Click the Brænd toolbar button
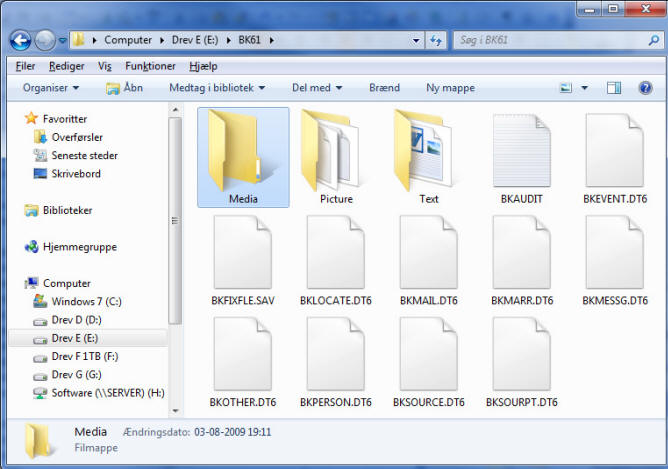The image size is (668, 469). coord(384,88)
